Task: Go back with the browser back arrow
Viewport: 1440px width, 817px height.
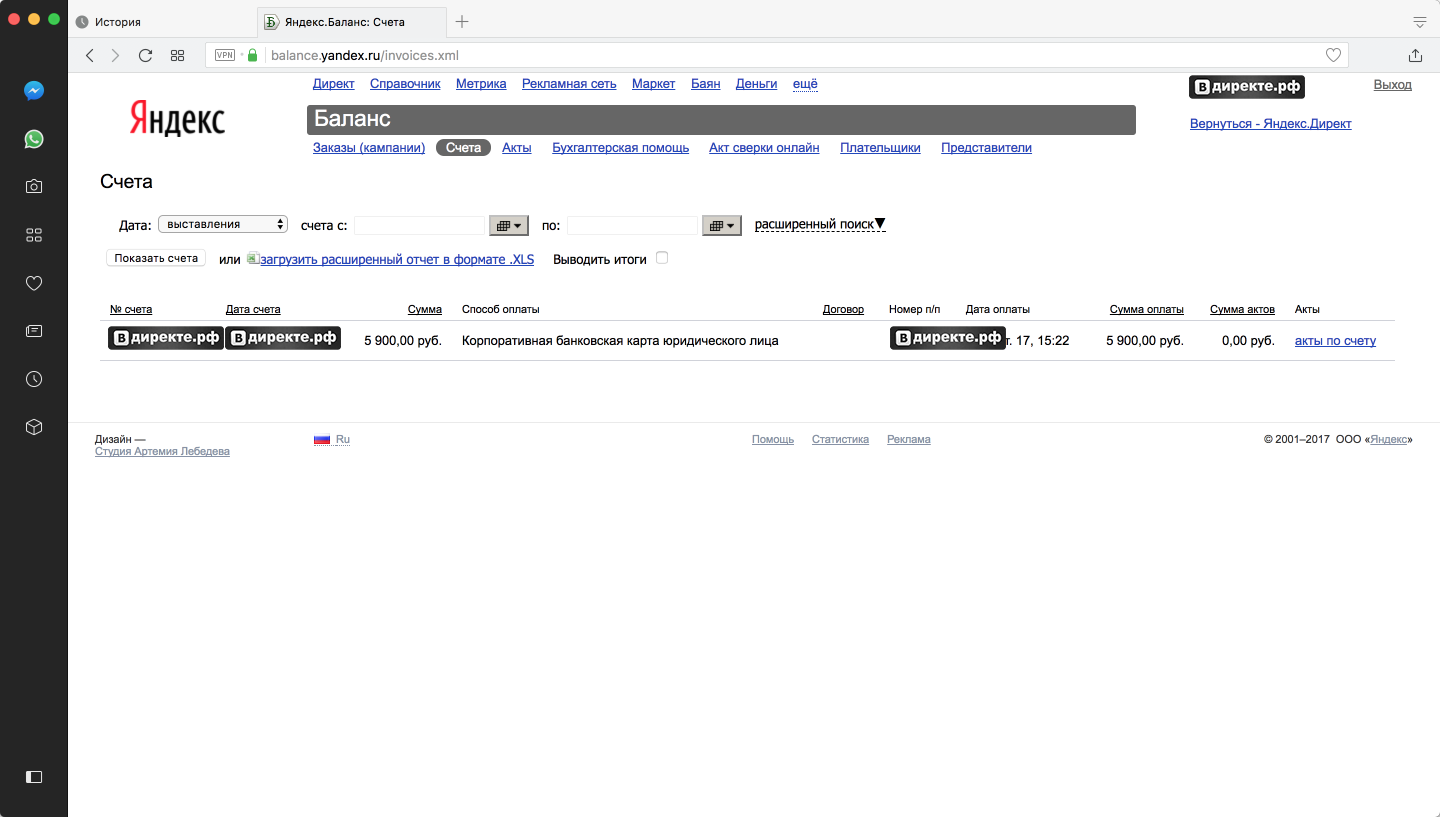Action: click(x=90, y=56)
